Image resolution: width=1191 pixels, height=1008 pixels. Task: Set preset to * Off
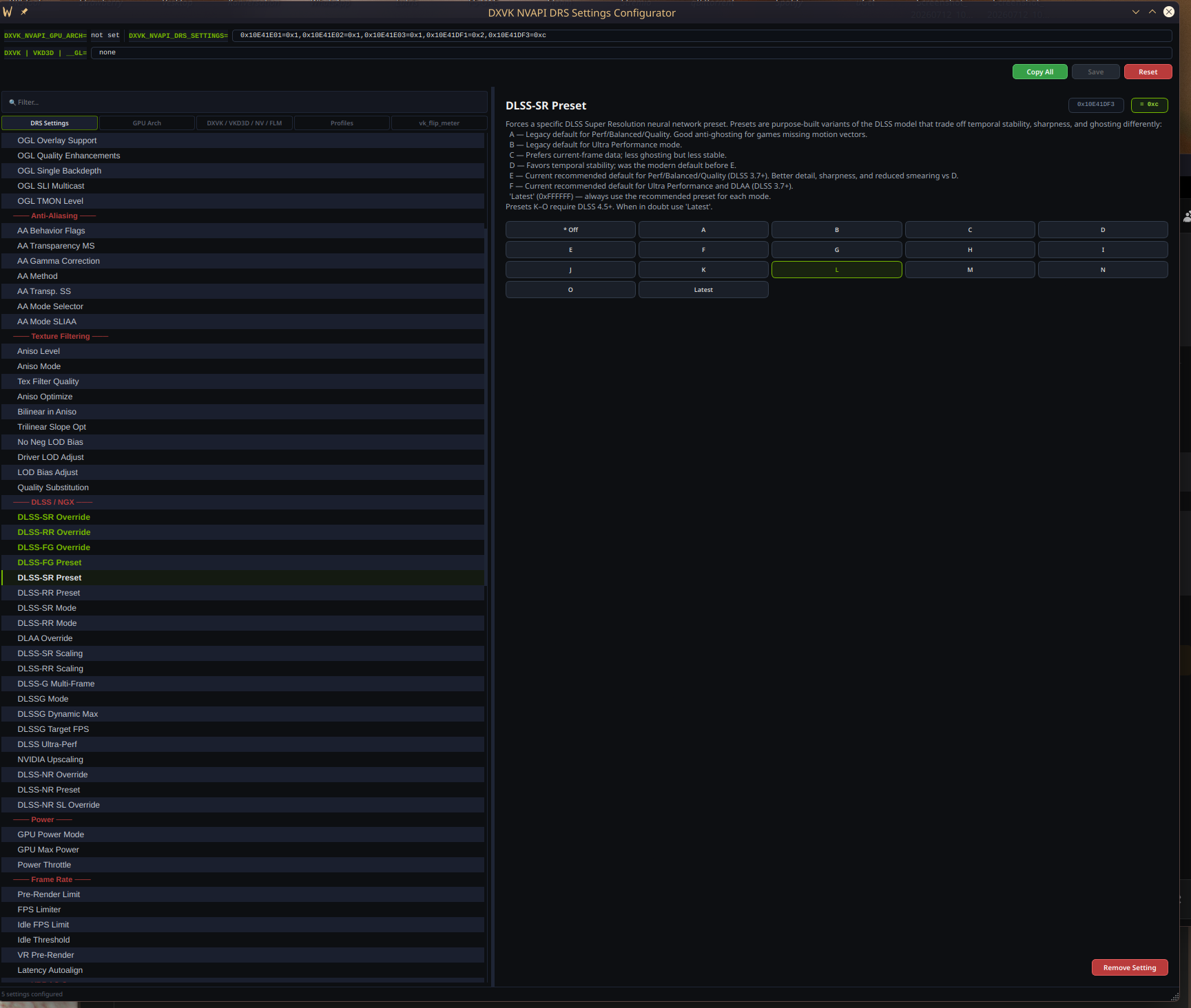point(570,230)
